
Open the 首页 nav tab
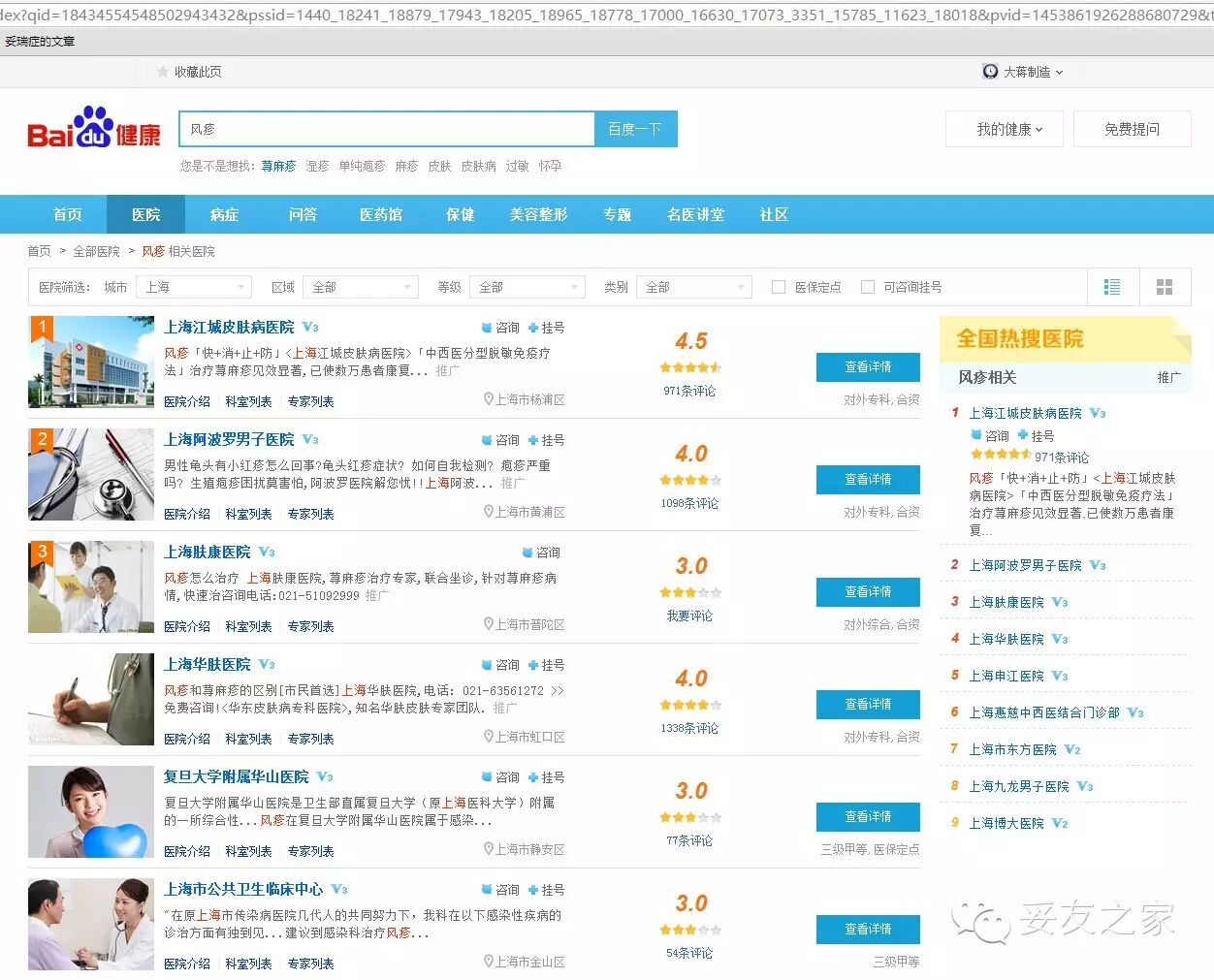tap(67, 214)
